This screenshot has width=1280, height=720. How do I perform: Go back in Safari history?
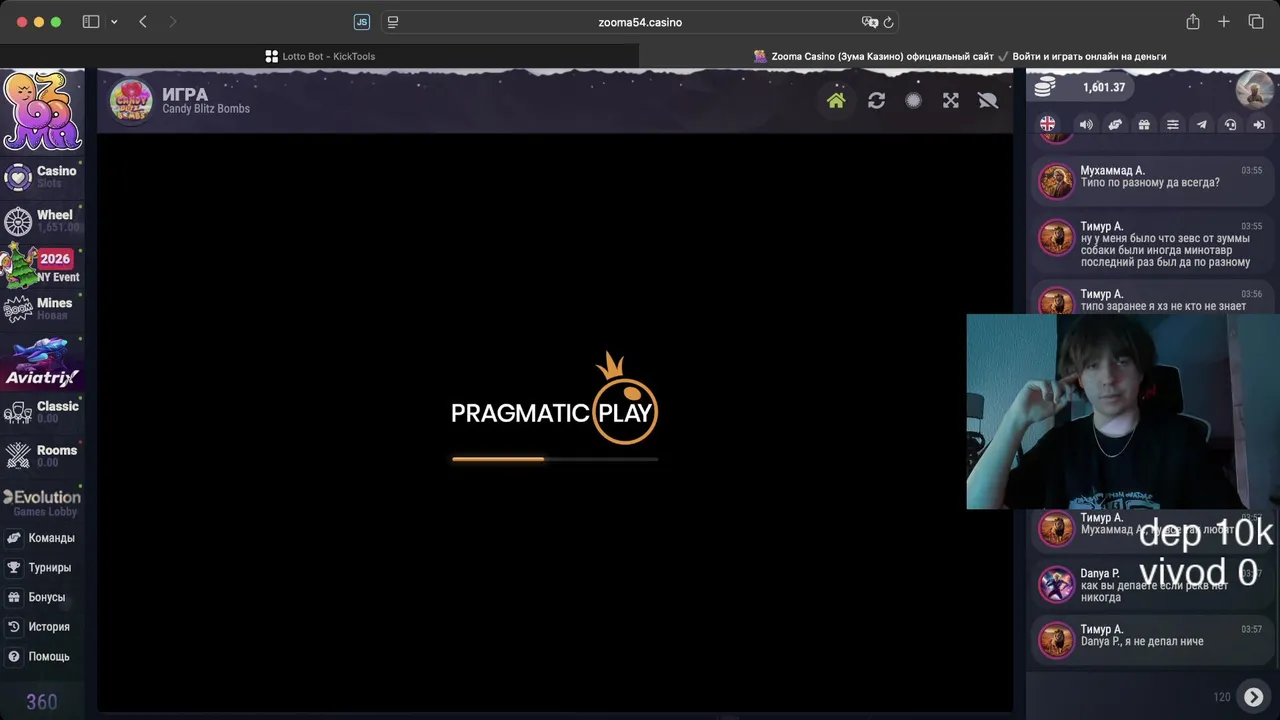pos(143,22)
